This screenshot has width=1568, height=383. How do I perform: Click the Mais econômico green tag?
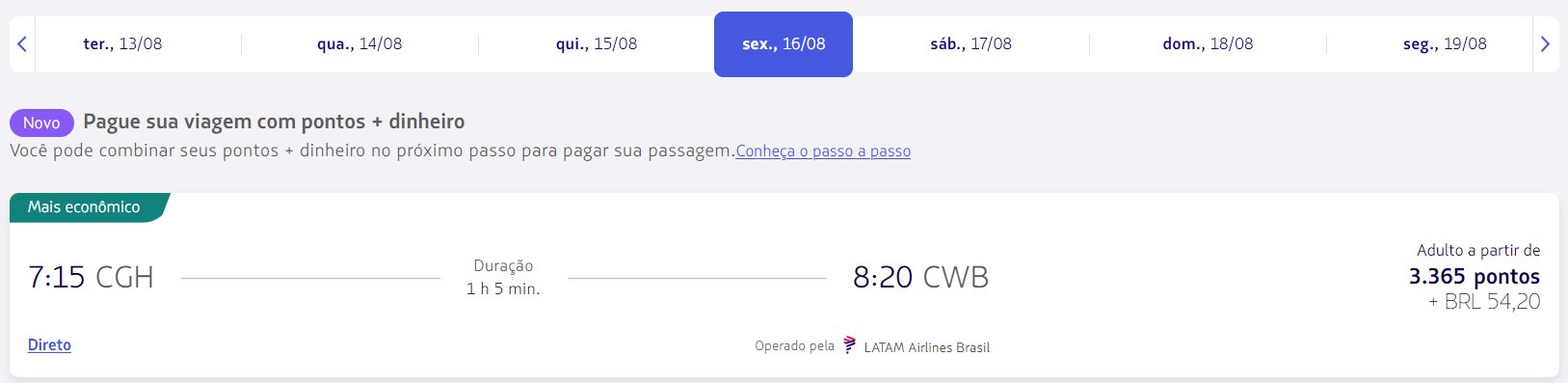[87, 207]
